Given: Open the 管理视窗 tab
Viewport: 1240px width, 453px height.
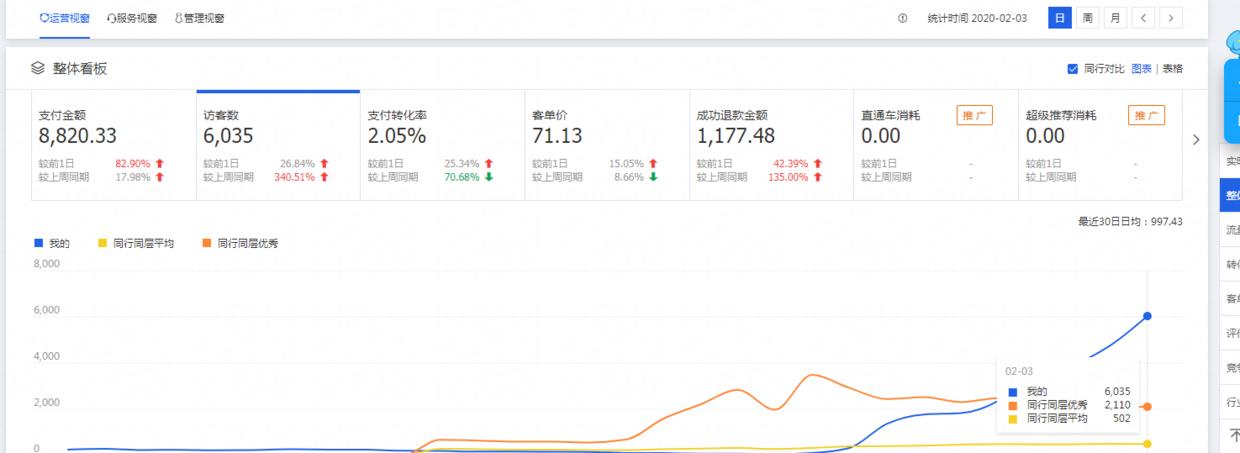Looking at the screenshot, I should pyautogui.click(x=199, y=18).
